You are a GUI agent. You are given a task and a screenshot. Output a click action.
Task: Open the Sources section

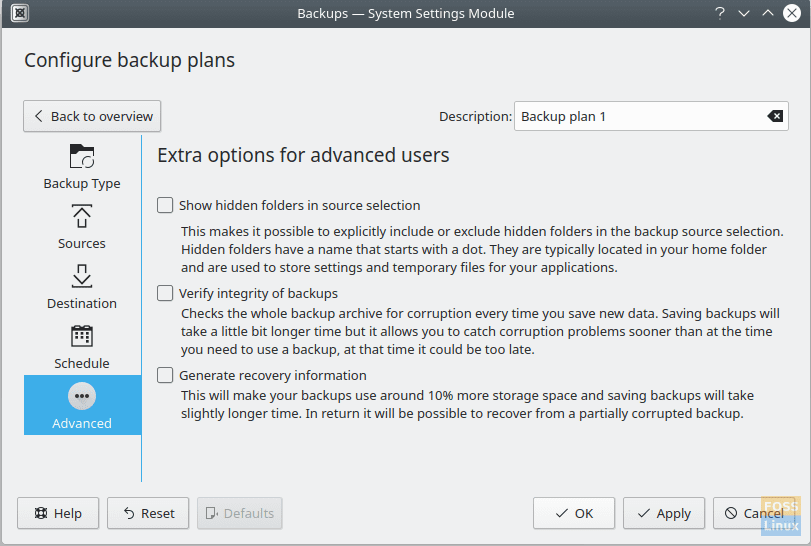tap(82, 225)
